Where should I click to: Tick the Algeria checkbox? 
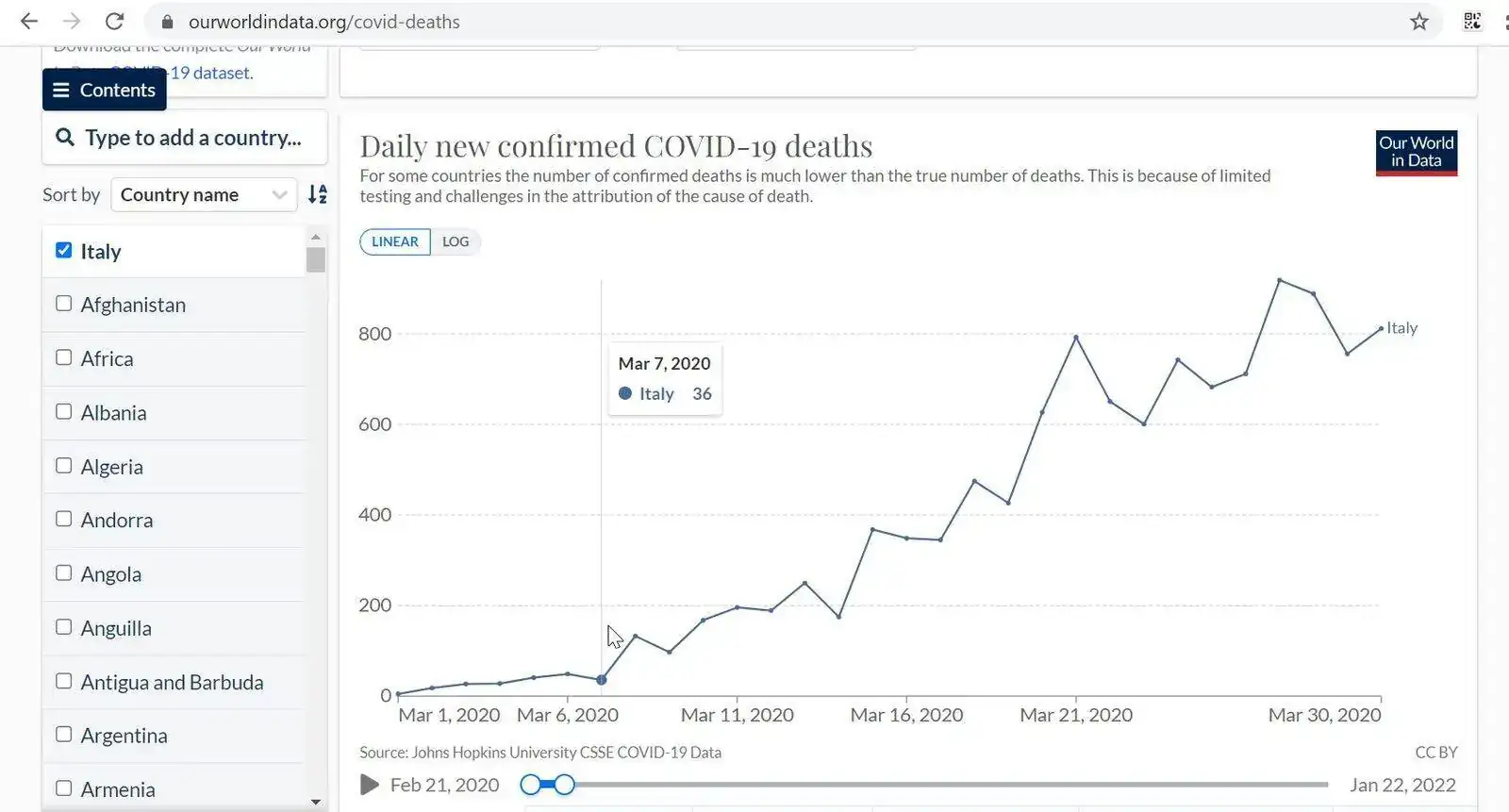[x=64, y=466]
